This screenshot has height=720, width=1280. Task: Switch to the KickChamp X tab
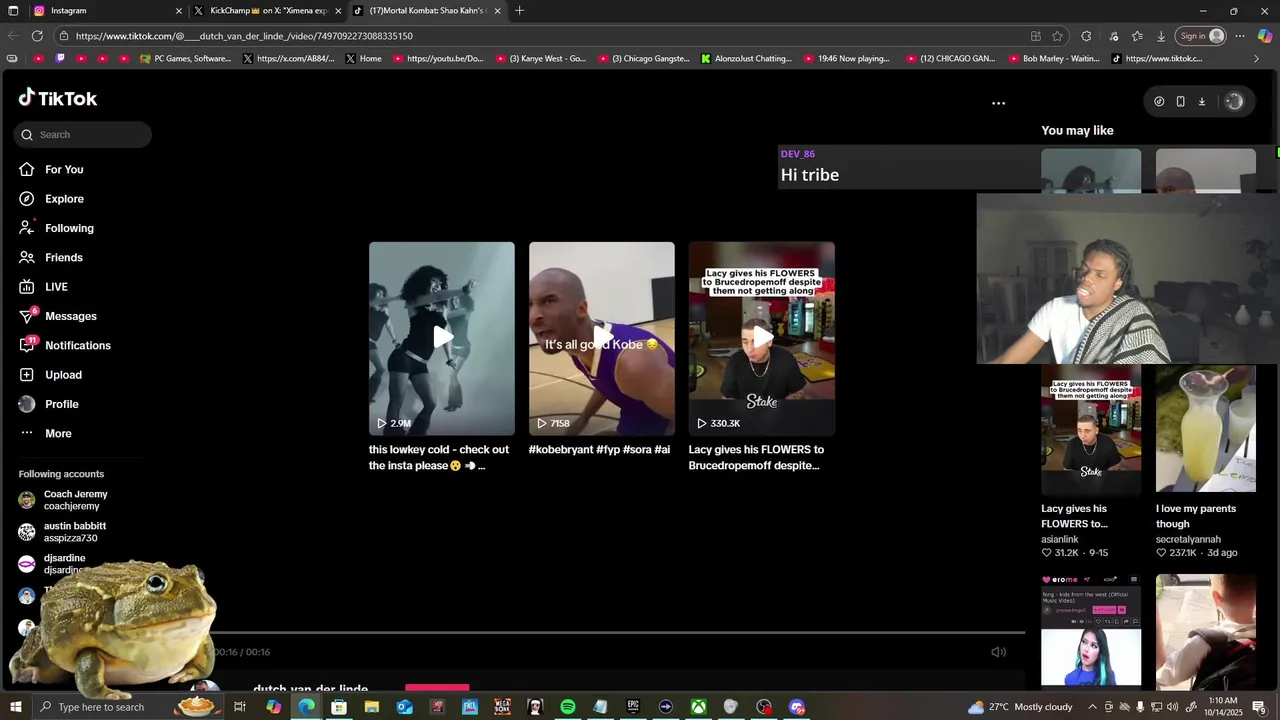[268, 10]
